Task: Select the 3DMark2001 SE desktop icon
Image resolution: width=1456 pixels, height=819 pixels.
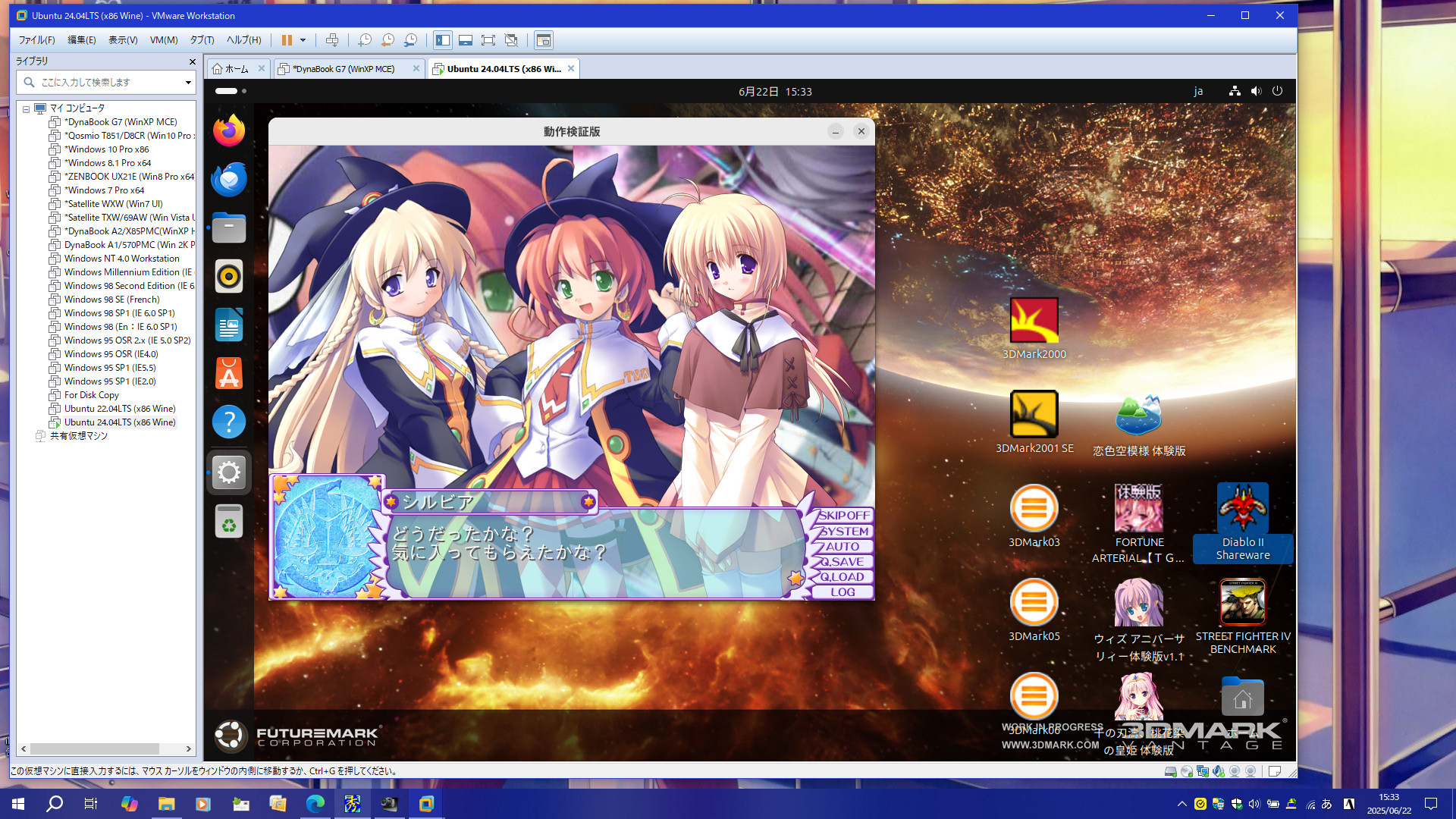Action: pyautogui.click(x=1034, y=422)
